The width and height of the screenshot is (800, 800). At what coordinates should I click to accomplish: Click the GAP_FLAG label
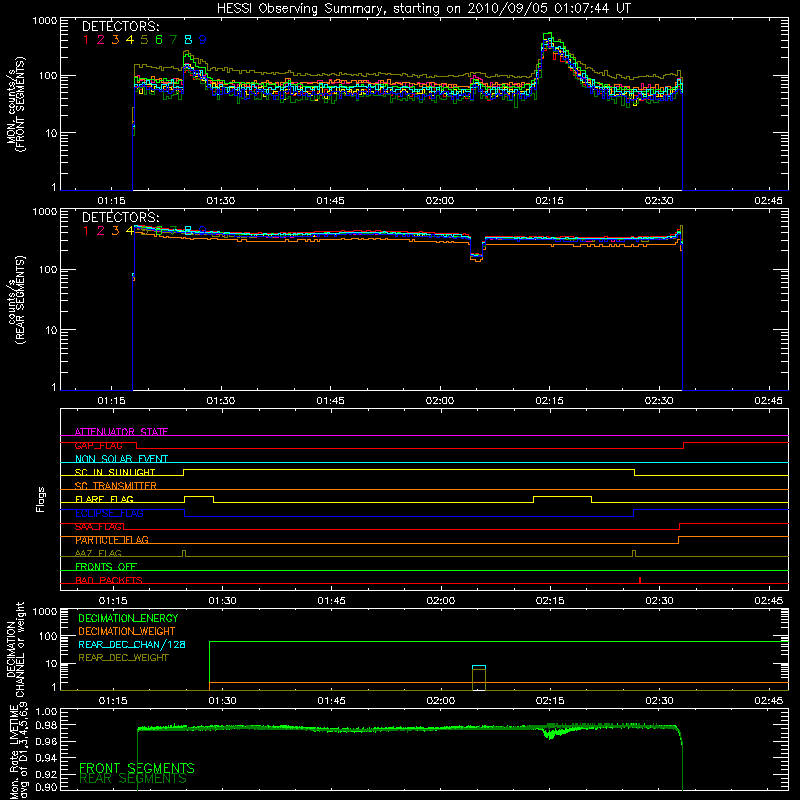point(98,445)
